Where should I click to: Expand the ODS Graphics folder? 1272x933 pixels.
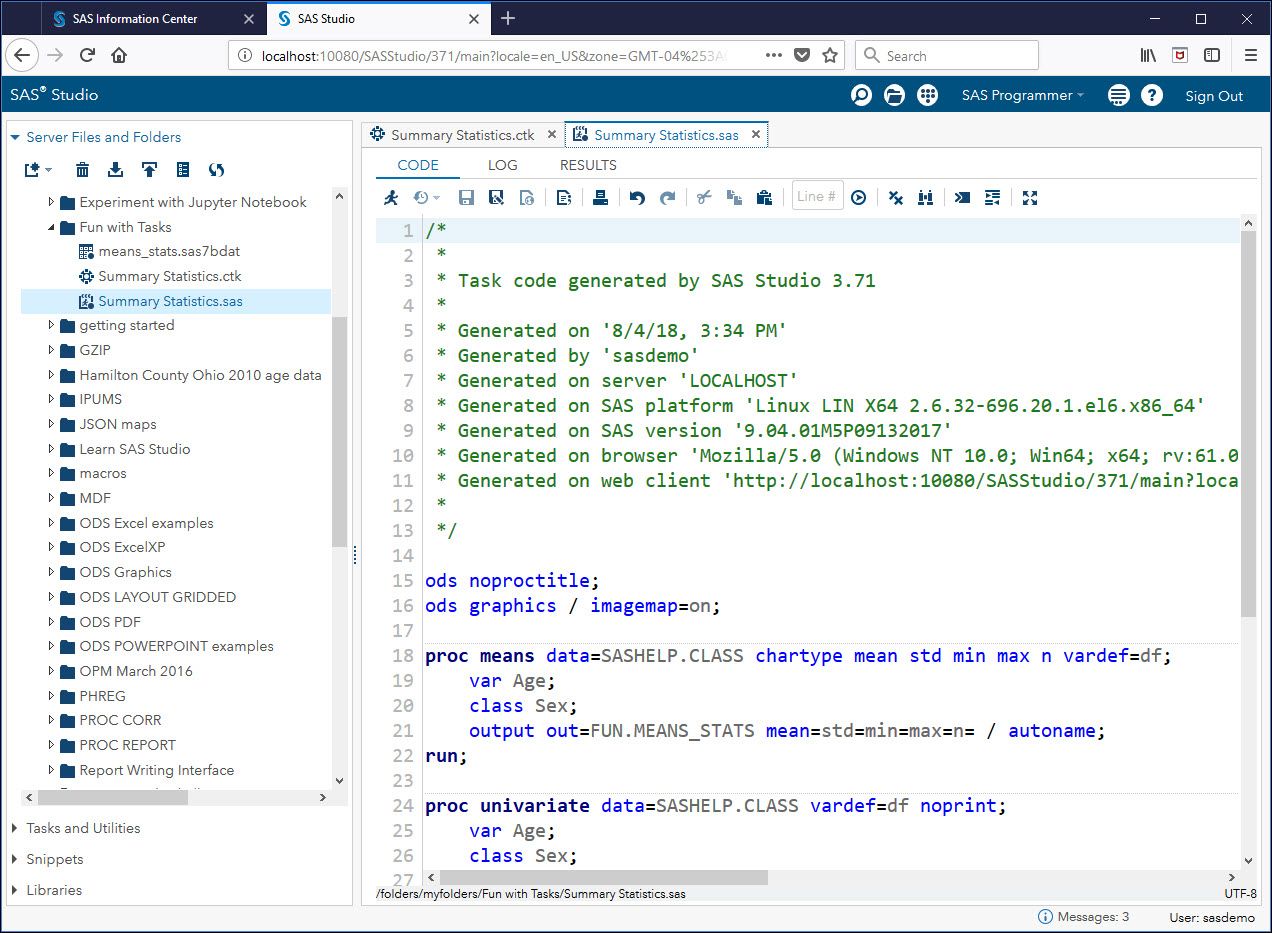52,572
